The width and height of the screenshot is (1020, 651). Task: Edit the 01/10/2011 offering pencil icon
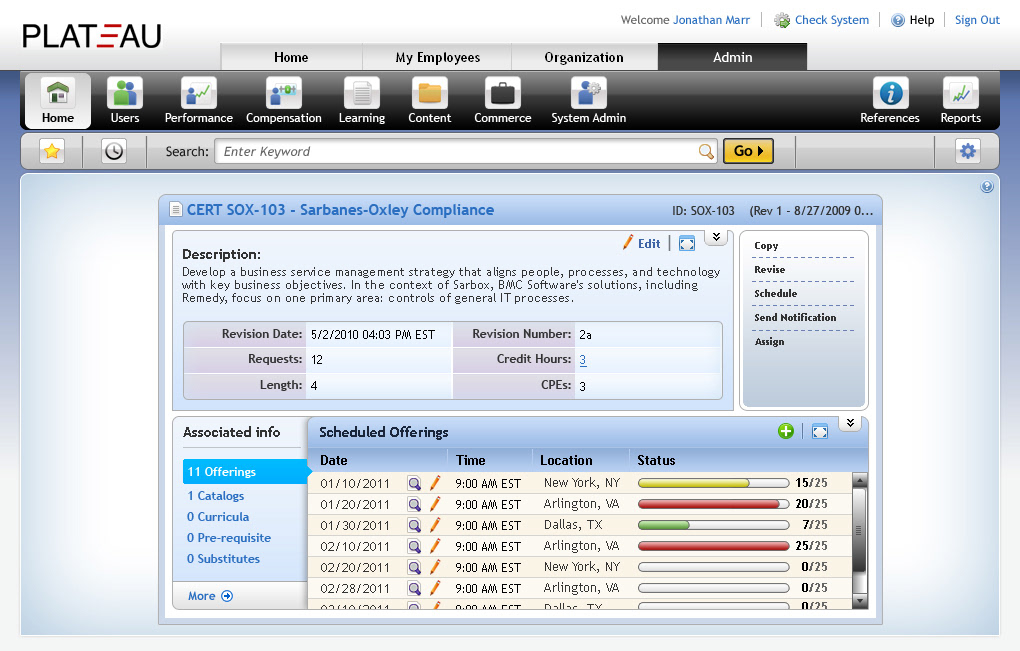[435, 483]
